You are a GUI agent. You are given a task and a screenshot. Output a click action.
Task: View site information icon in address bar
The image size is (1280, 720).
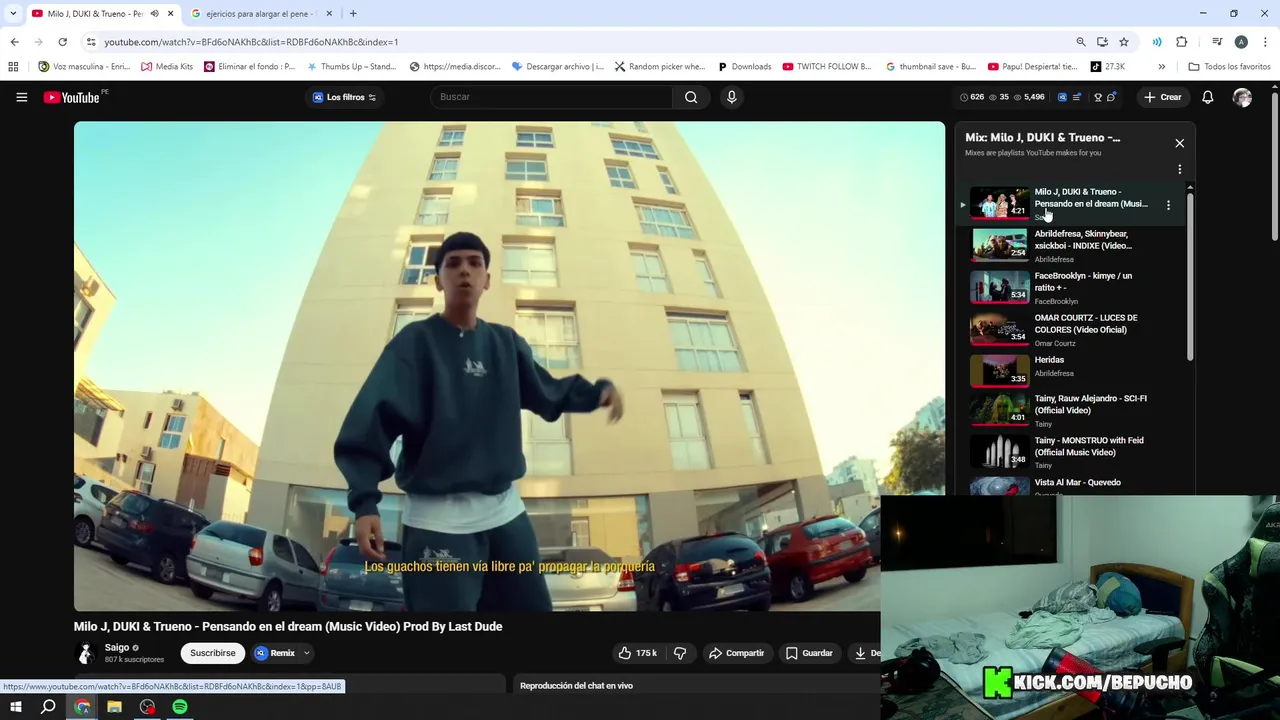point(91,42)
